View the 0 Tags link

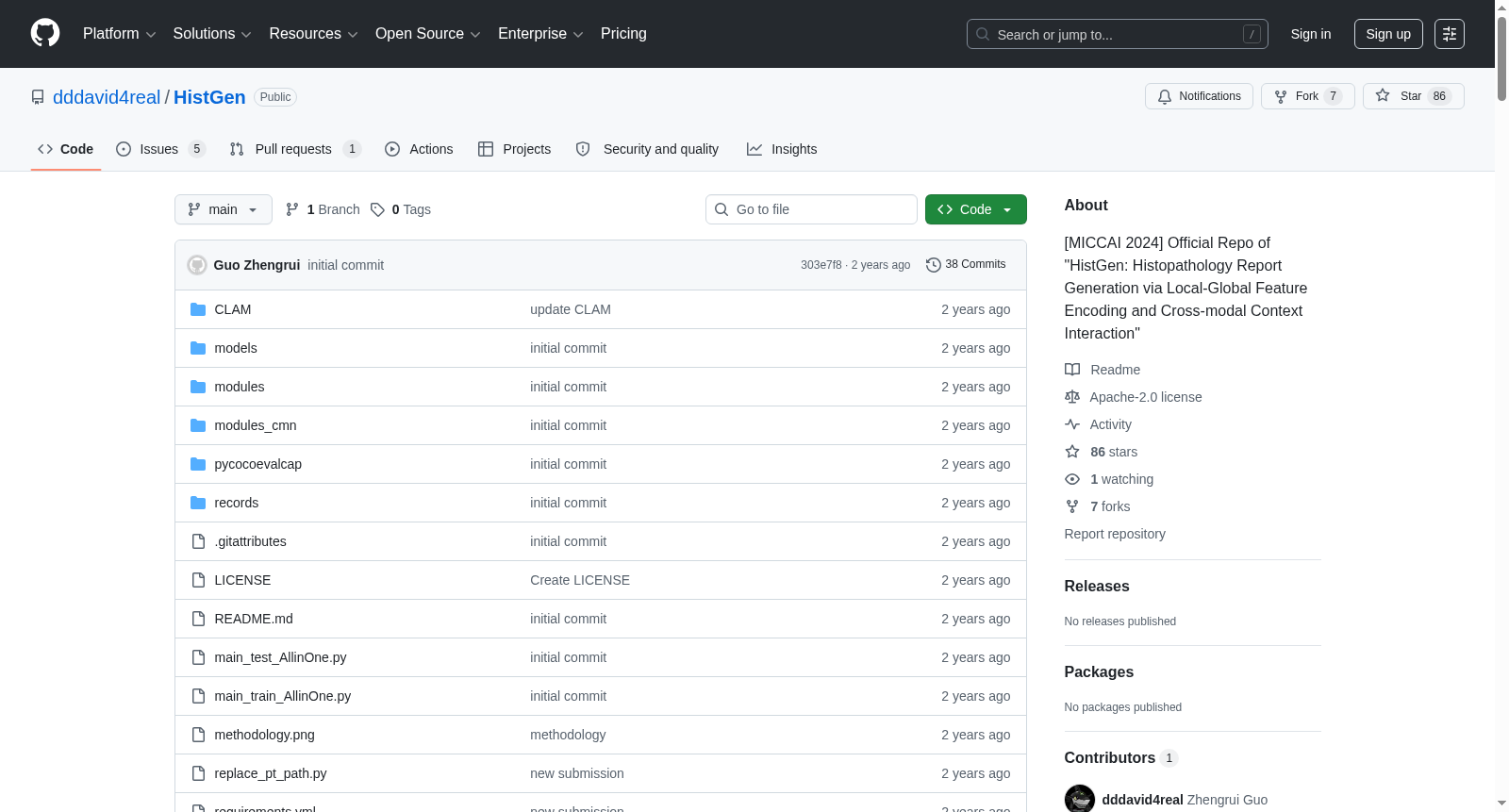point(401,209)
